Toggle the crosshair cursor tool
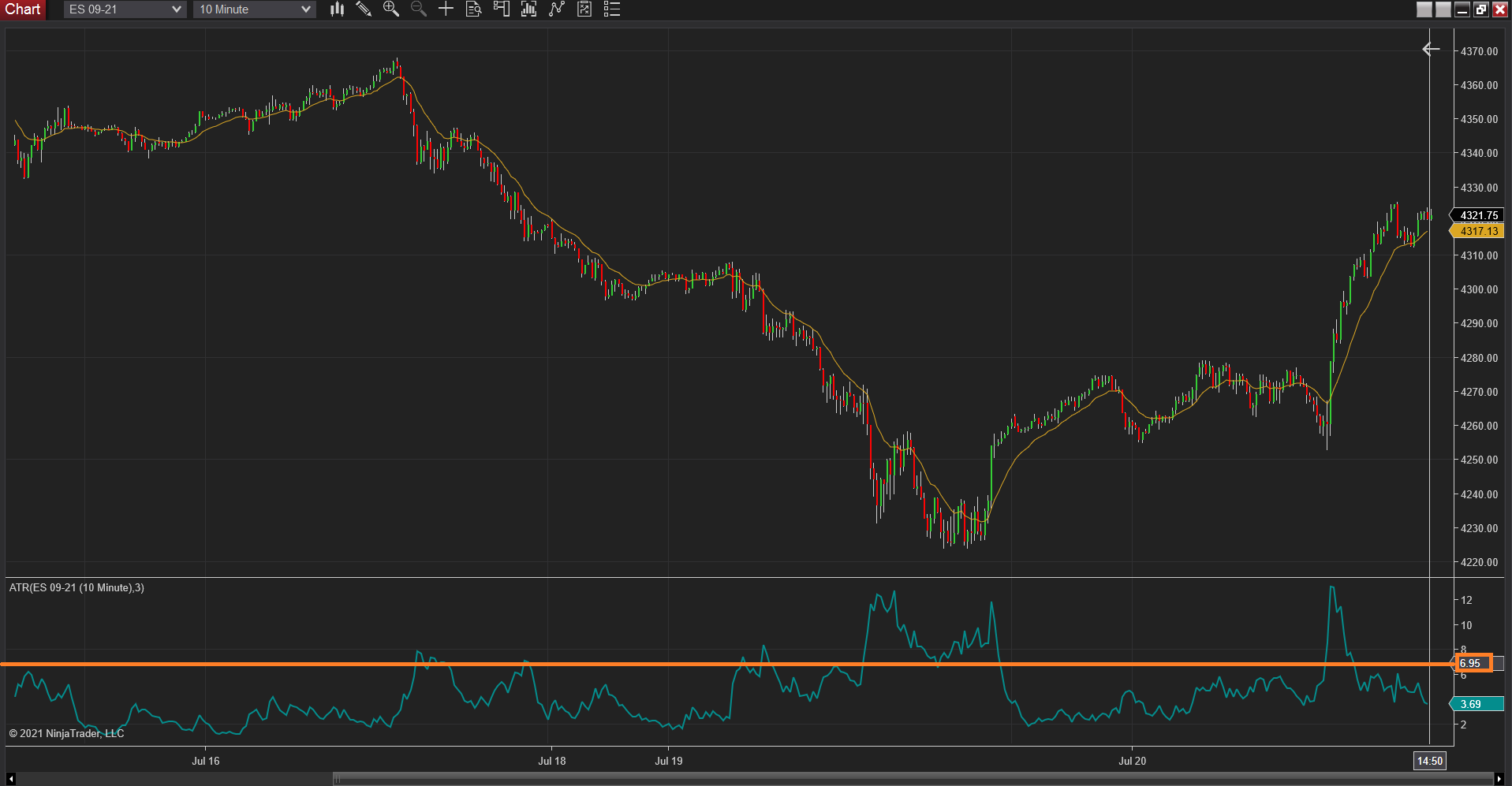Image resolution: width=1512 pixels, height=786 pixels. click(446, 9)
